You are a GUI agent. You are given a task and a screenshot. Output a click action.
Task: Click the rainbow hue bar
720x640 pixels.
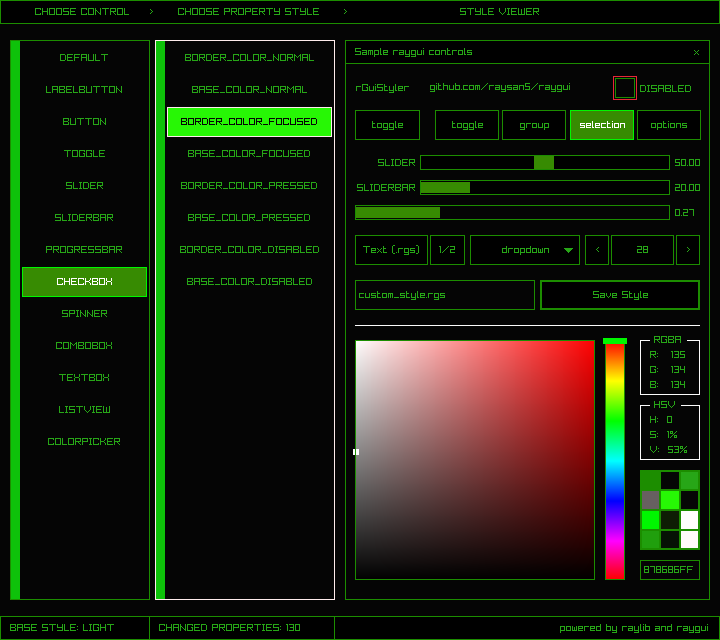[x=614, y=460]
